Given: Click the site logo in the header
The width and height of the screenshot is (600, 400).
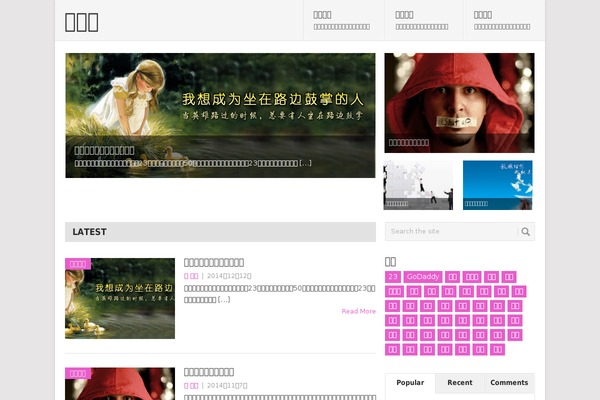Looking at the screenshot, I should (82, 22).
